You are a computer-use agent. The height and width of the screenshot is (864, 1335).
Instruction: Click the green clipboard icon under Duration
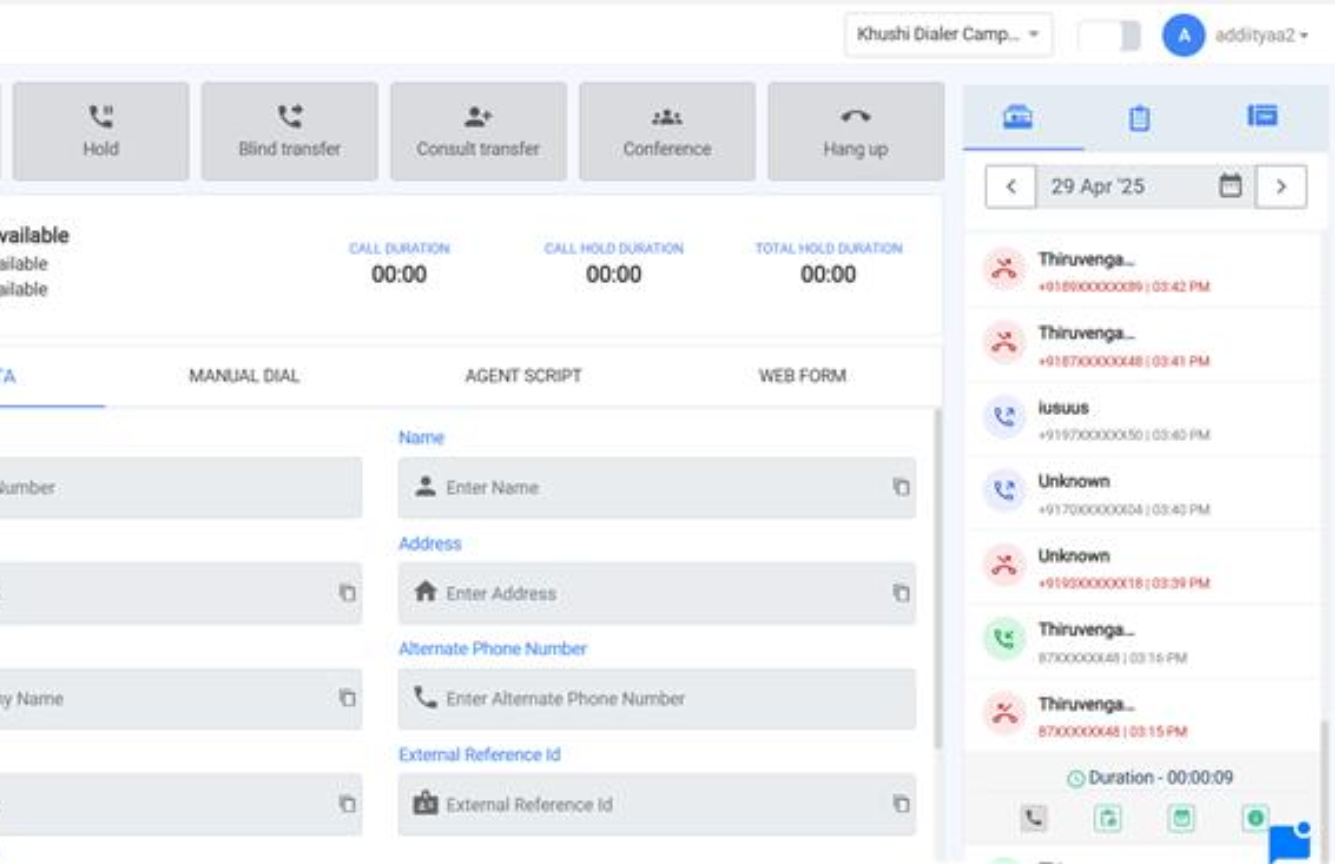pos(1107,818)
